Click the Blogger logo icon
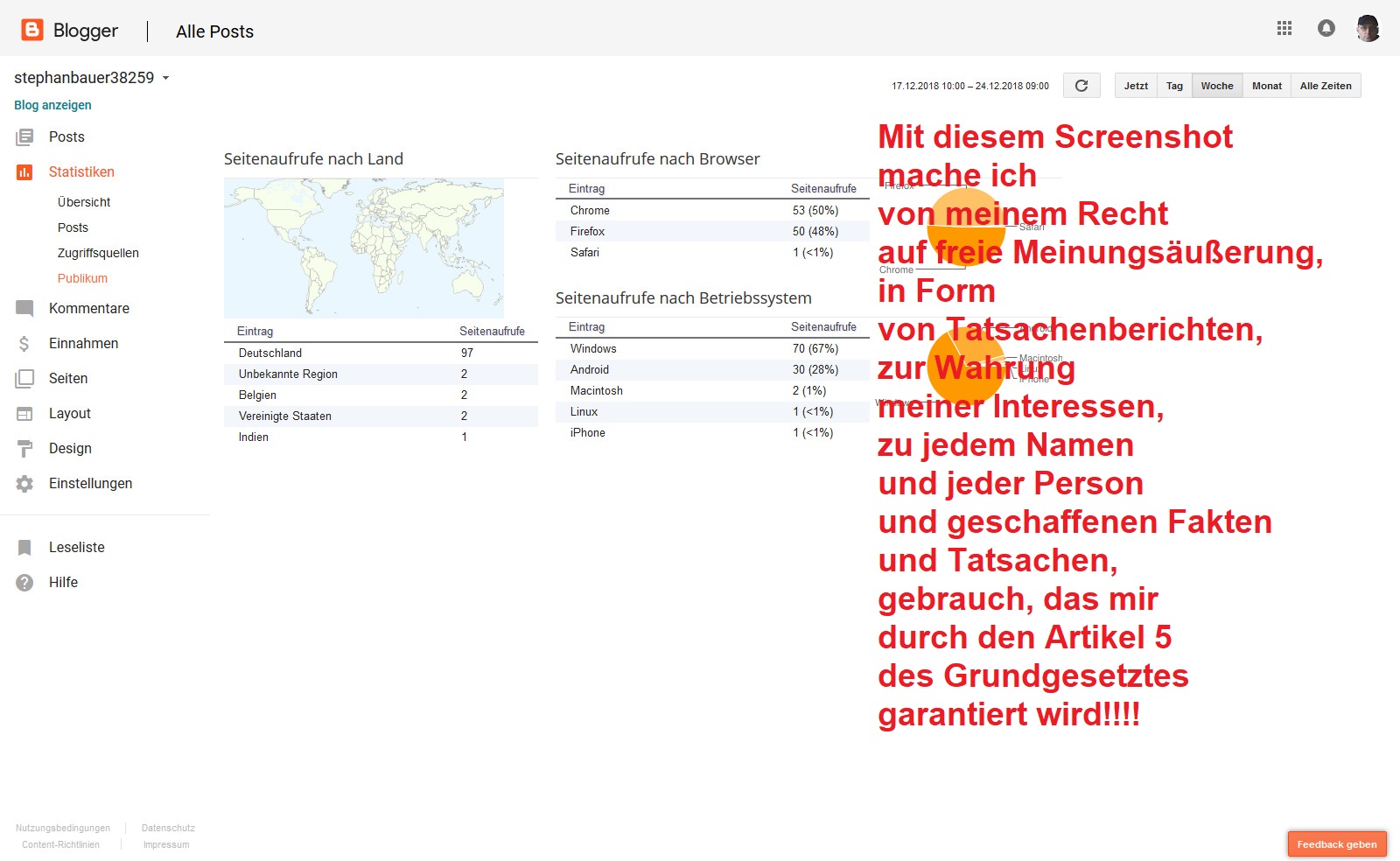 tap(32, 30)
